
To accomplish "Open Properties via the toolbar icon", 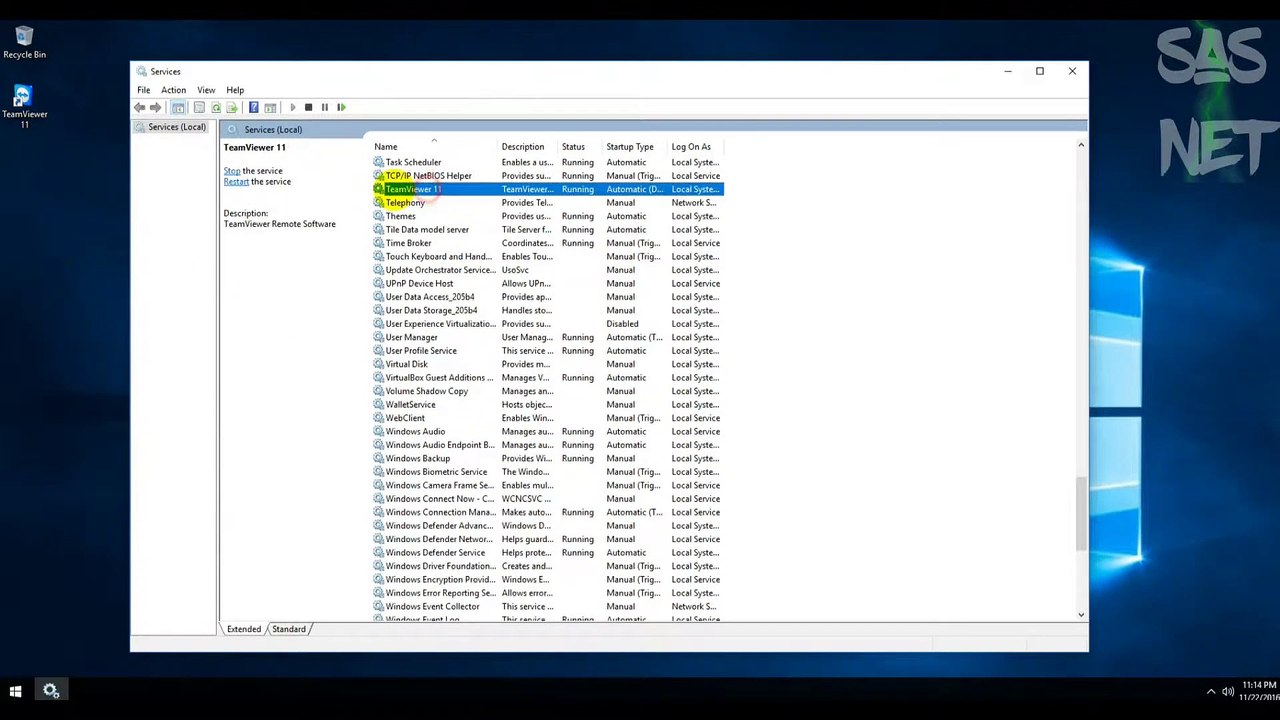I will (x=199, y=107).
